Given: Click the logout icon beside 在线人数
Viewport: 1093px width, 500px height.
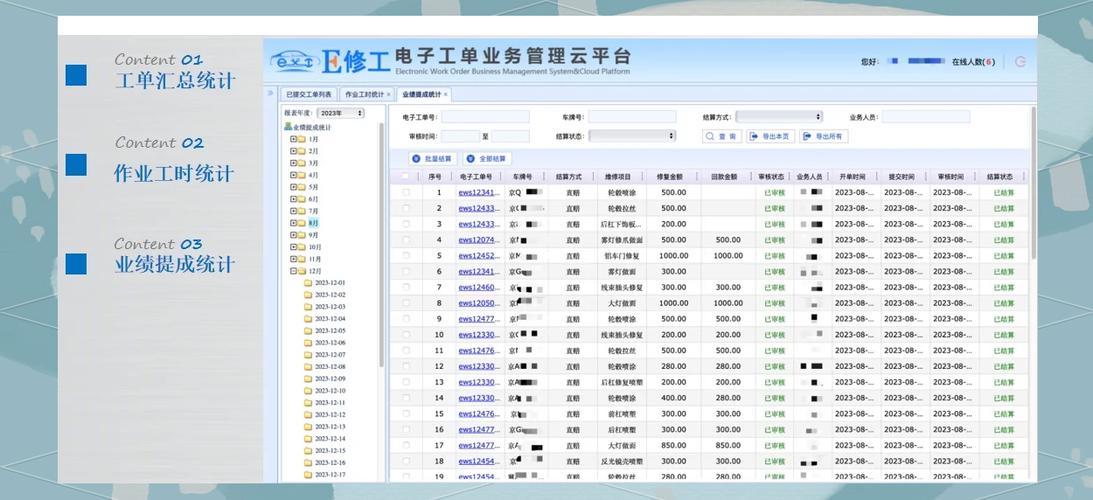Looking at the screenshot, I should [1021, 61].
